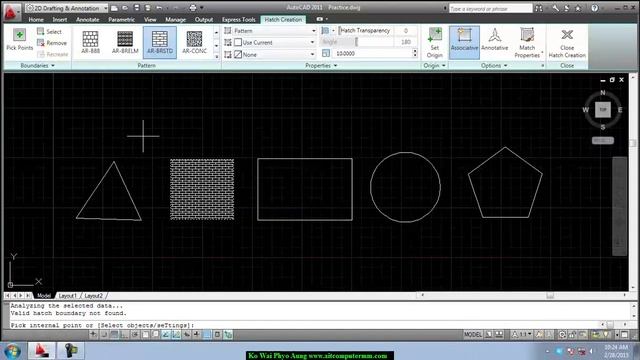This screenshot has width=640, height=360.
Task: Click the TOP face of the ViewCube
Action: [x=603, y=110]
